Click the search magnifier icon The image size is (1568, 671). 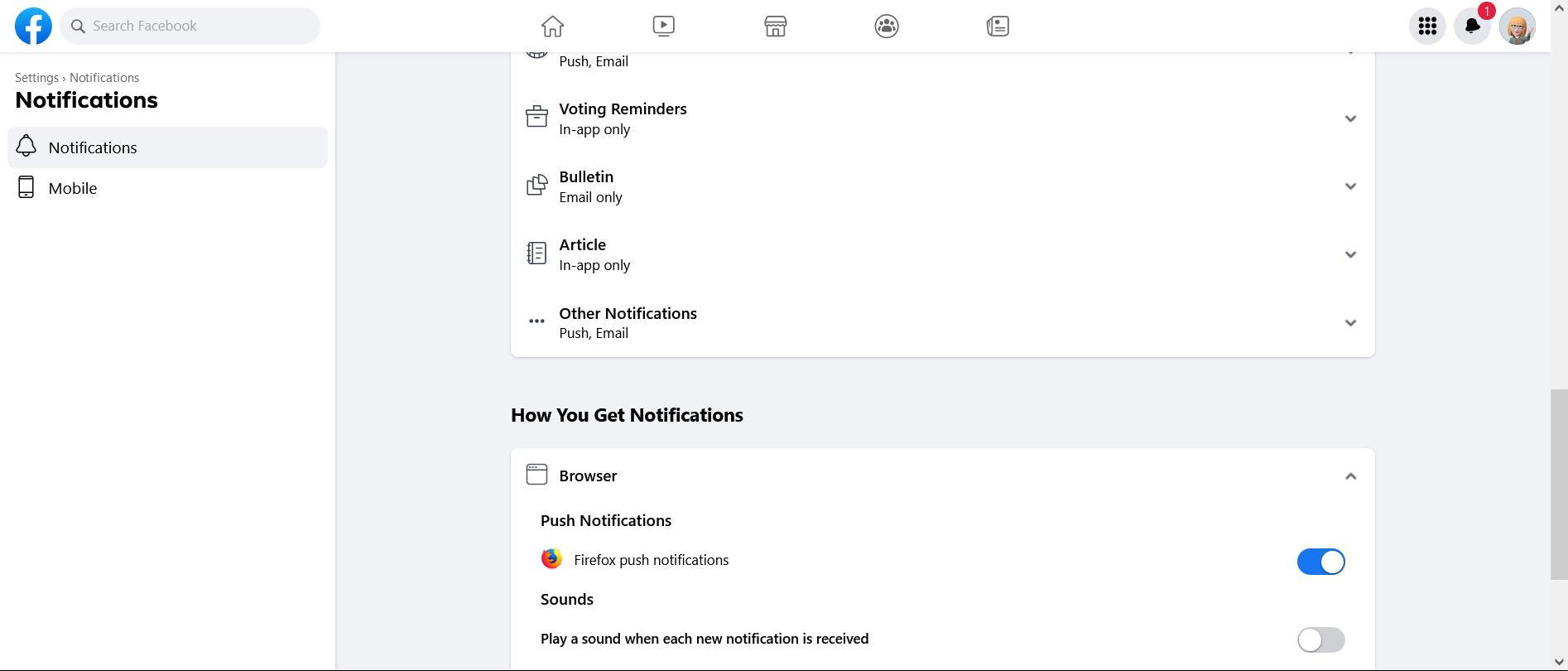[x=79, y=27]
